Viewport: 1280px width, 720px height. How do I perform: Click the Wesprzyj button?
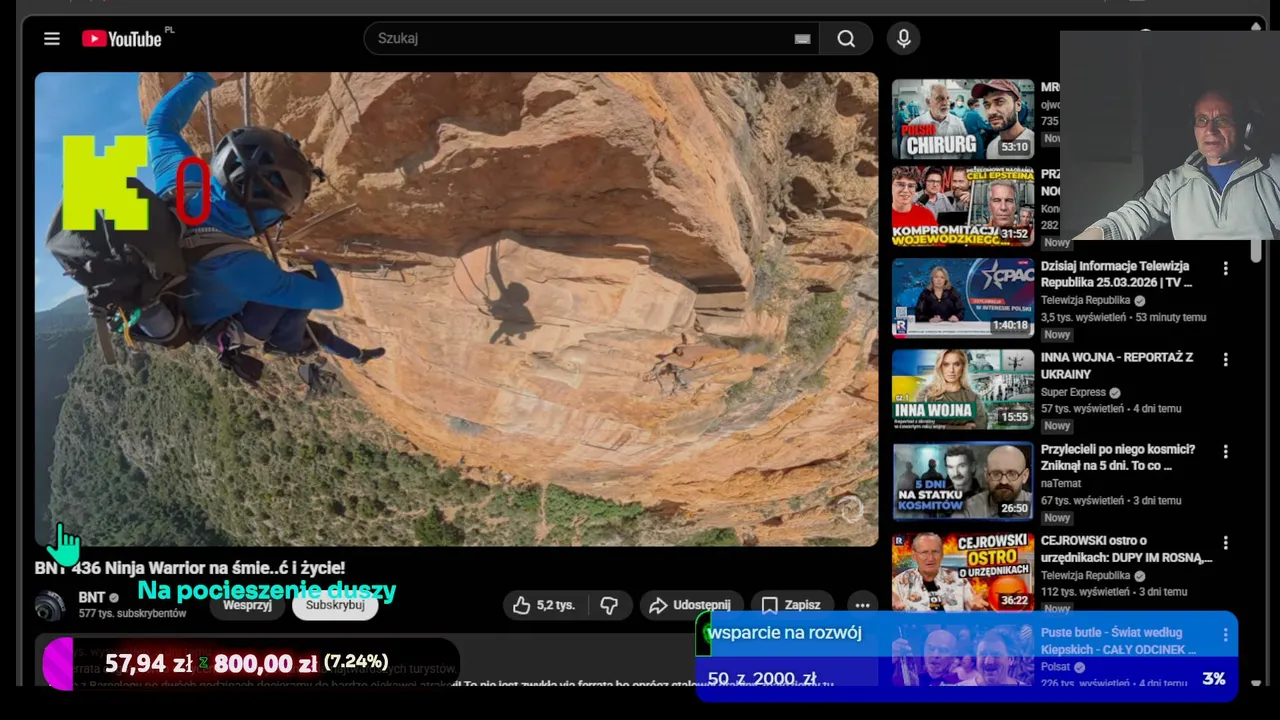247,605
